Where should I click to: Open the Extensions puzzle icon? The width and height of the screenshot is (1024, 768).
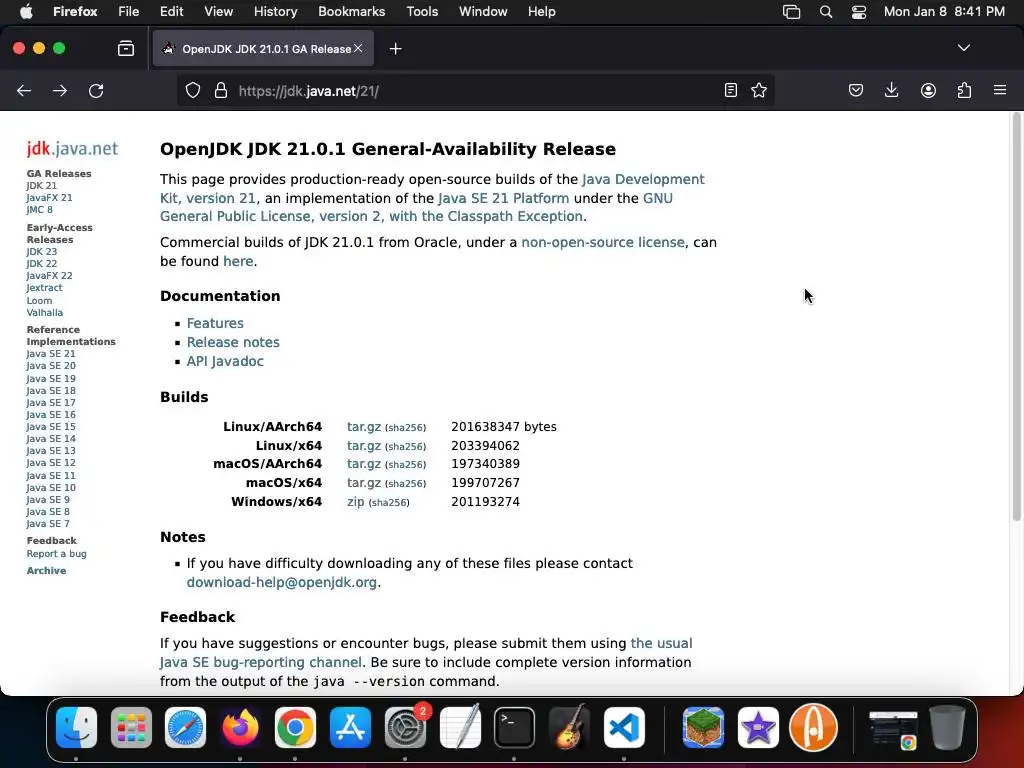tap(964, 90)
